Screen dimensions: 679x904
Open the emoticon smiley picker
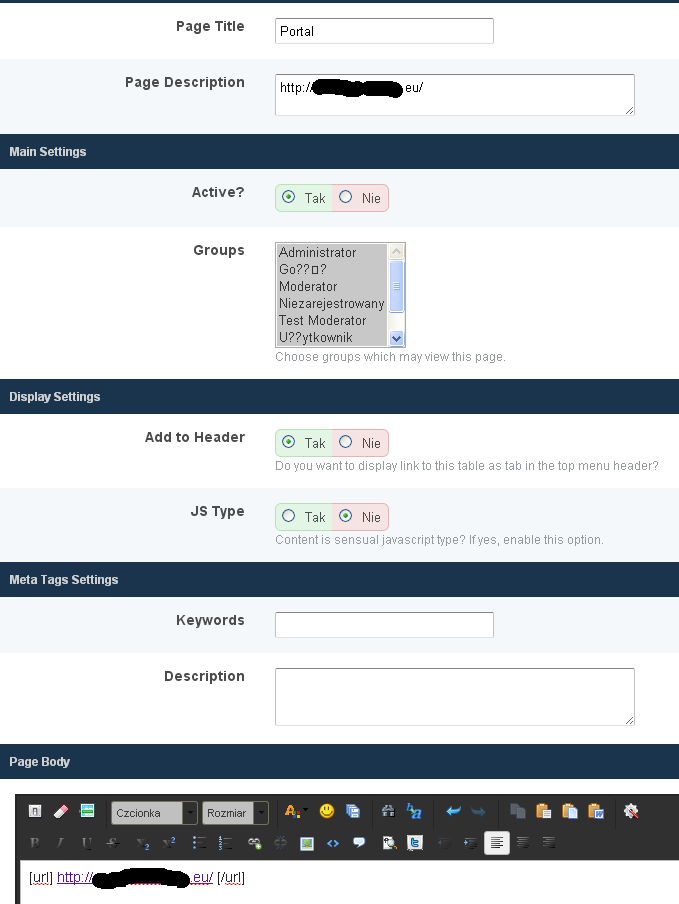pos(327,812)
